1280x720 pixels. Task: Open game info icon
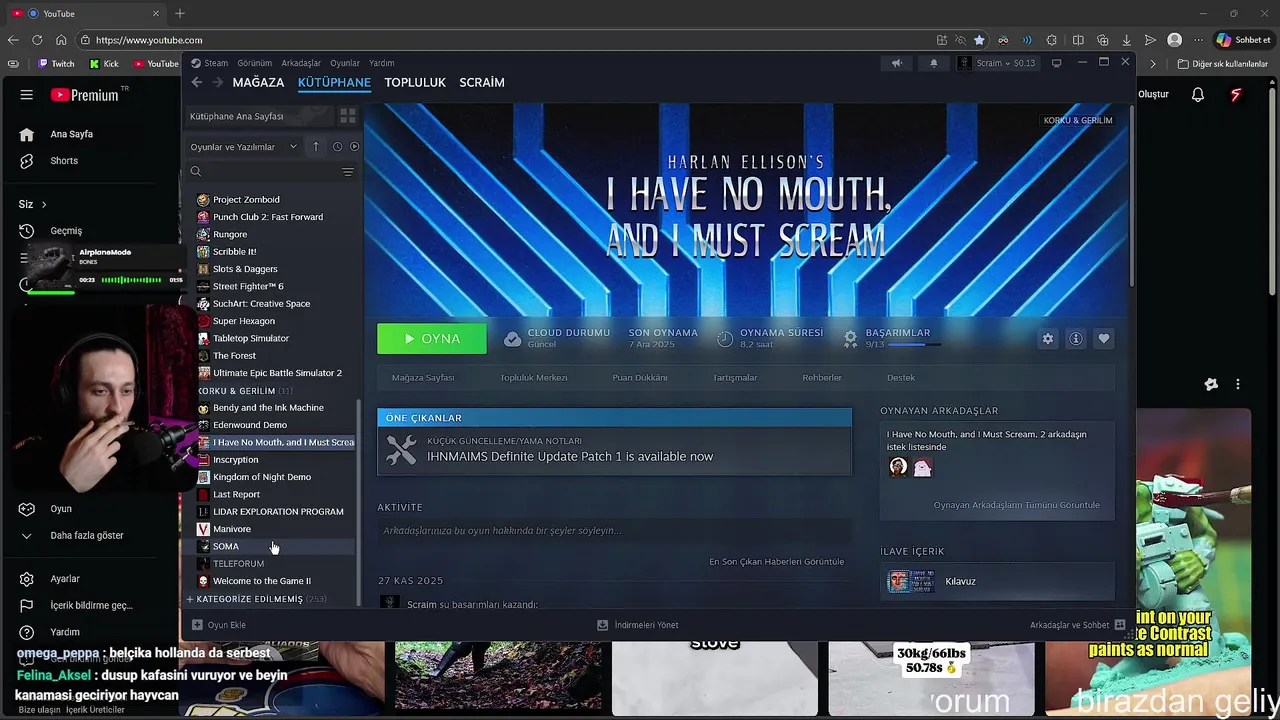pyautogui.click(x=1076, y=339)
